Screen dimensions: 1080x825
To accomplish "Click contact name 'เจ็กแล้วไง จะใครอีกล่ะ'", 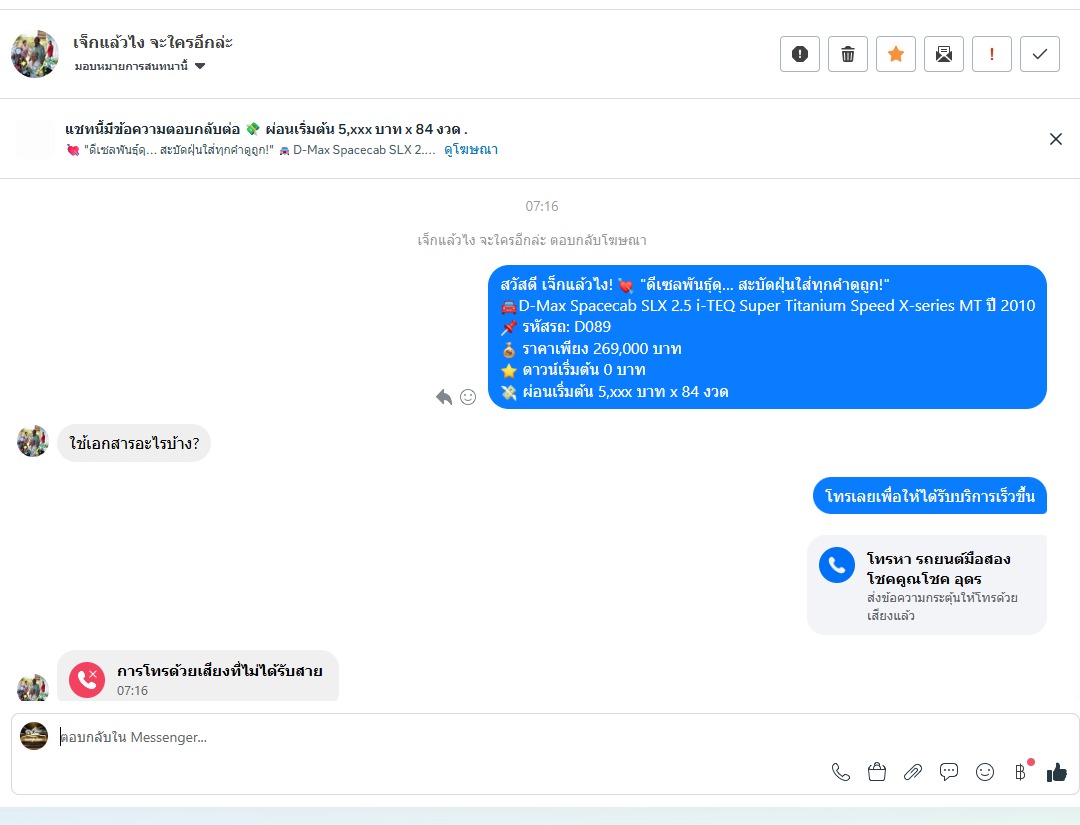I will [153, 42].
